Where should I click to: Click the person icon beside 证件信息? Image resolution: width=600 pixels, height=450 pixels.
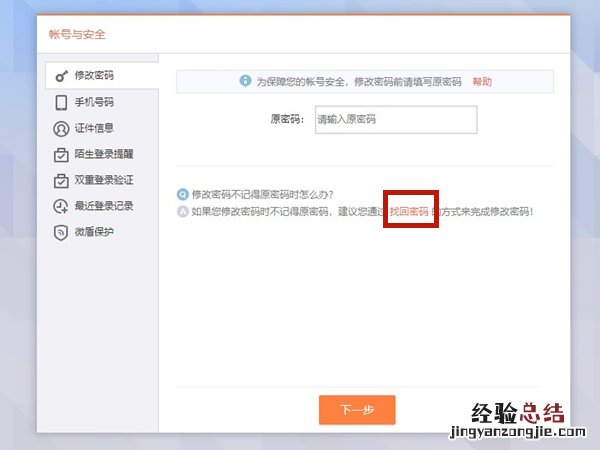point(61,129)
